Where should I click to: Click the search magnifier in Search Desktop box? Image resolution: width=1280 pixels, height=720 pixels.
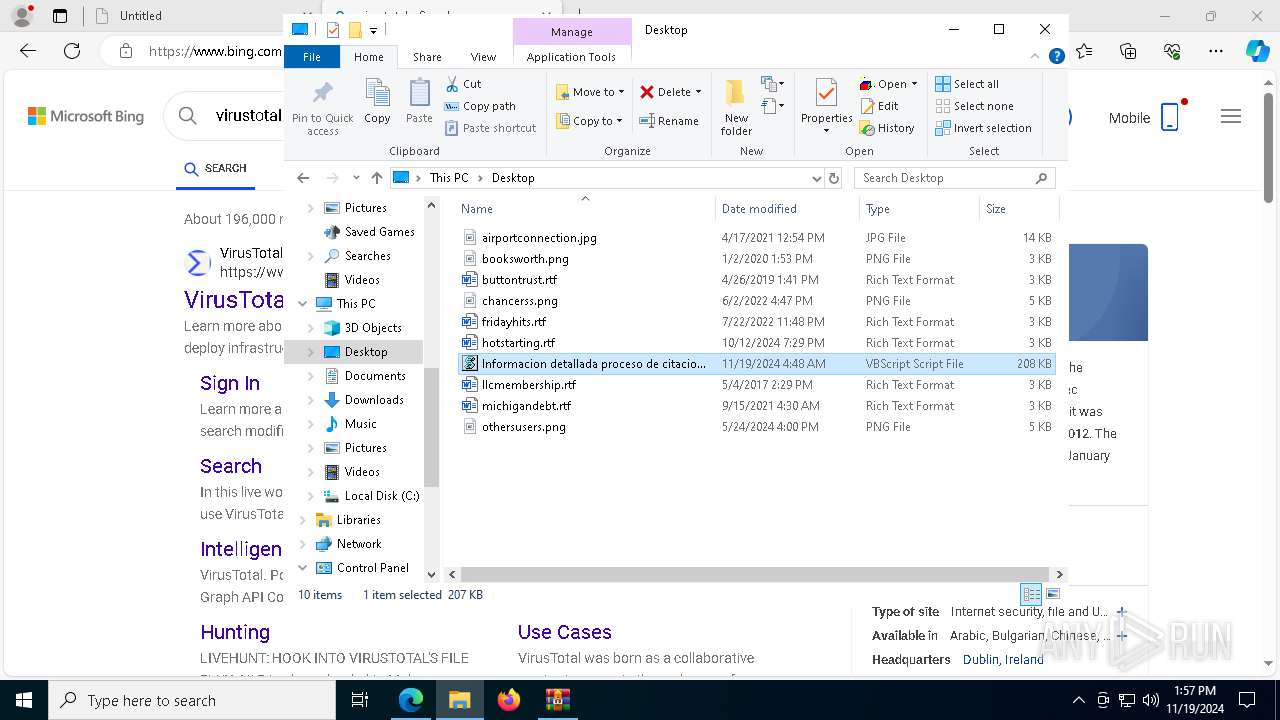tap(1041, 178)
